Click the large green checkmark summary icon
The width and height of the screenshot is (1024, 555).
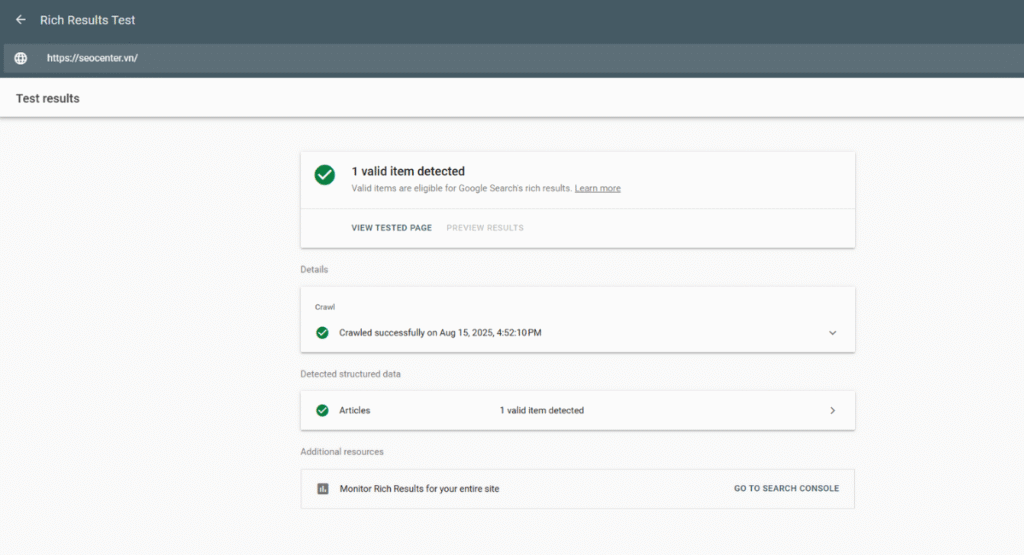point(324,175)
